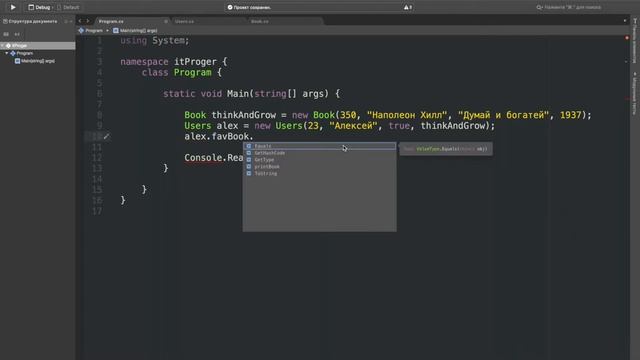Focus the search field in top toolbar
This screenshot has height=360, width=640.
click(x=569, y=7)
